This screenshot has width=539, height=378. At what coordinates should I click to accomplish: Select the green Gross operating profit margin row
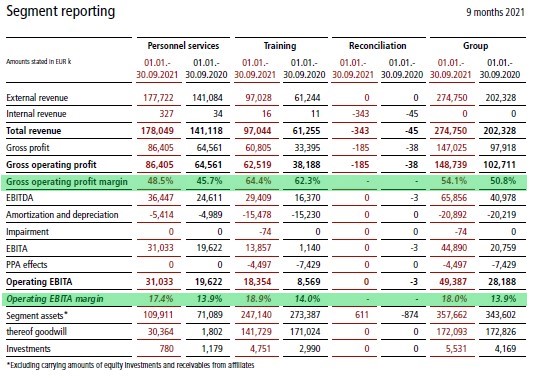(263, 181)
